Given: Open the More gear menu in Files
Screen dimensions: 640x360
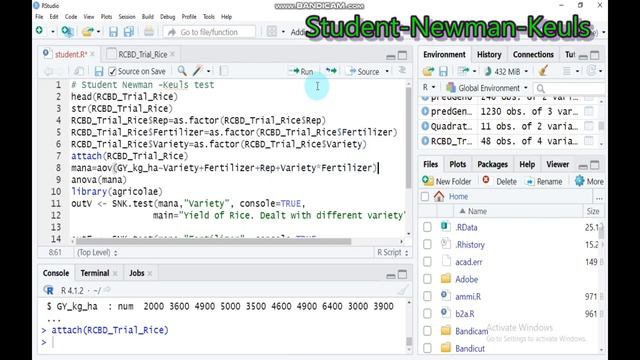Looking at the screenshot, I should (x=589, y=181).
